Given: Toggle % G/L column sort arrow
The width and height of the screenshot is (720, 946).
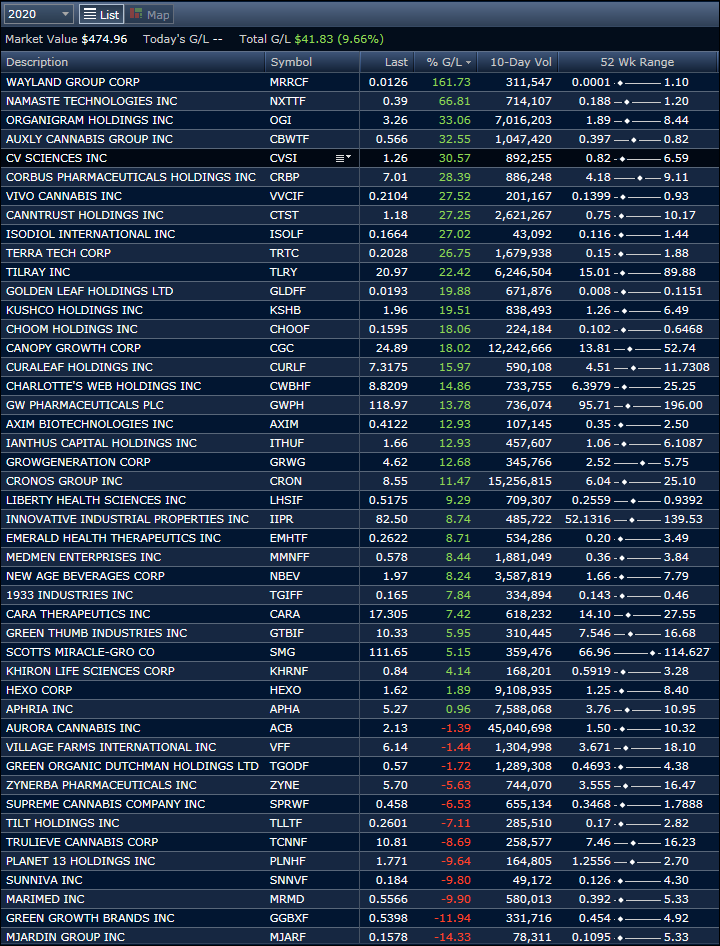Looking at the screenshot, I should click(468, 63).
